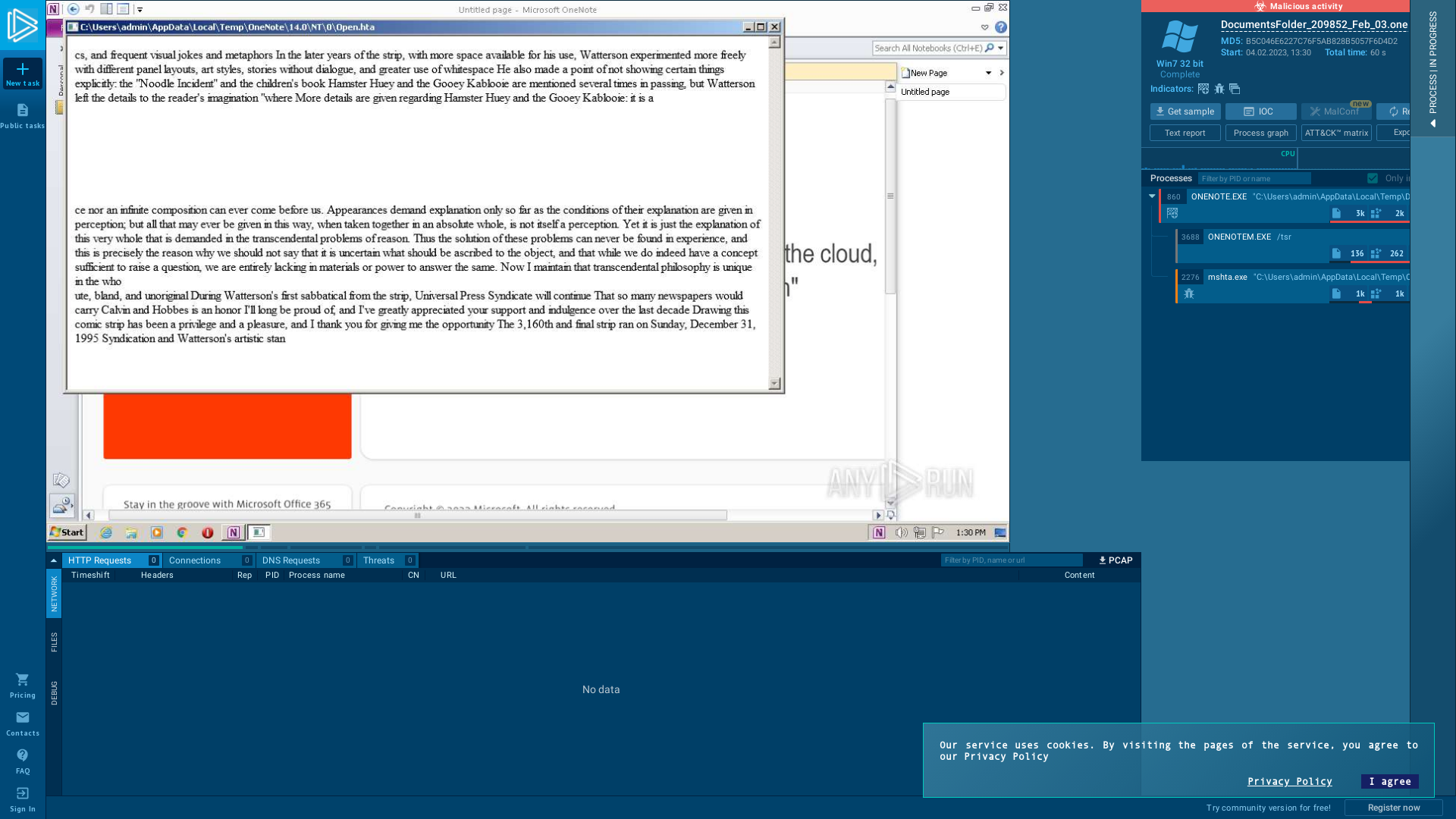Expand the OneNote search scope dropdown
Viewport: 1456px width, 819px height.
point(1001,48)
